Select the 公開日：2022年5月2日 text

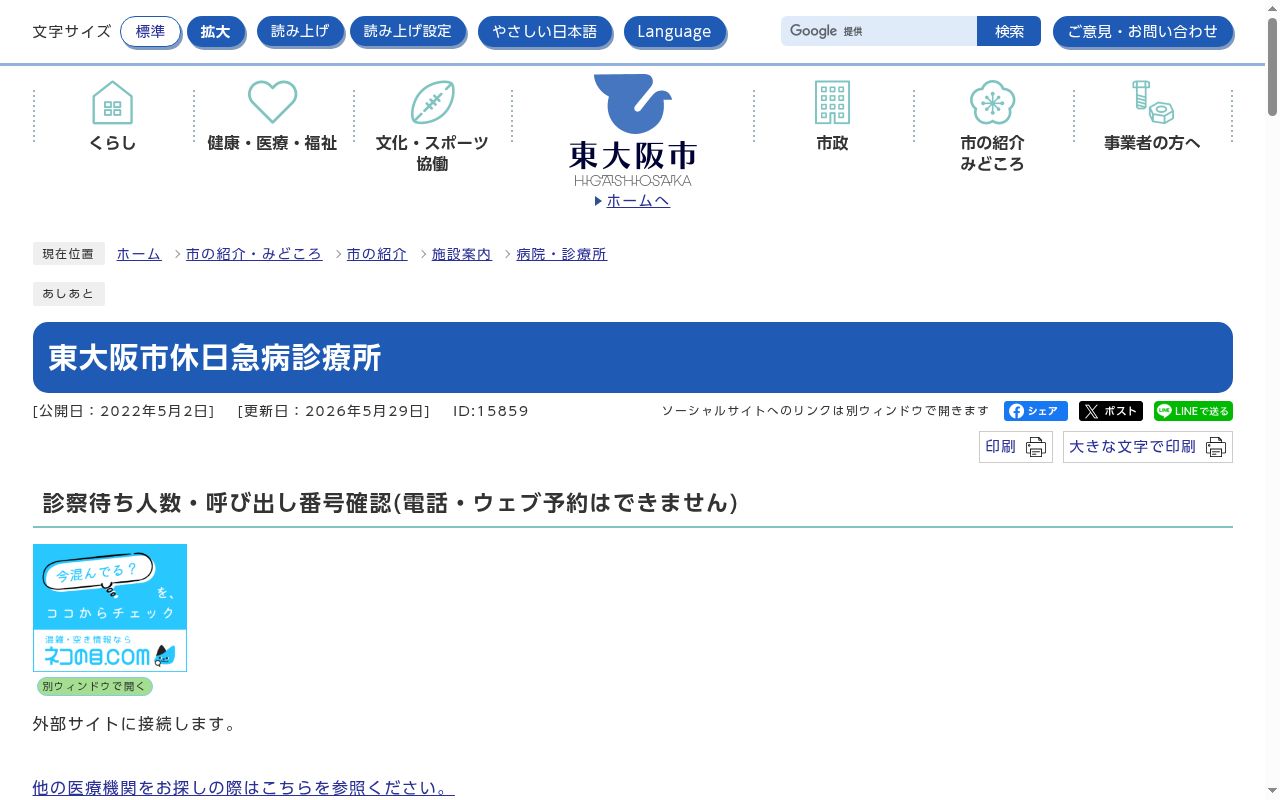[123, 411]
